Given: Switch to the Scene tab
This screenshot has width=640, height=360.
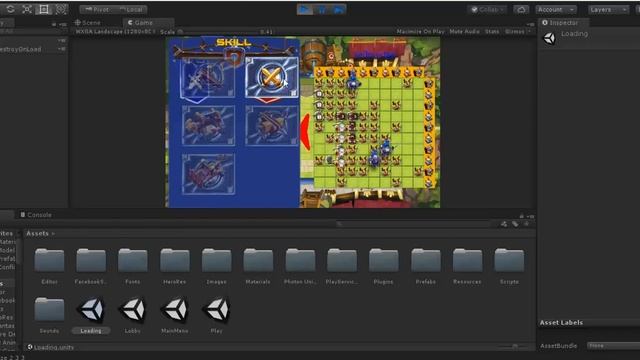Looking at the screenshot, I should [88, 22].
